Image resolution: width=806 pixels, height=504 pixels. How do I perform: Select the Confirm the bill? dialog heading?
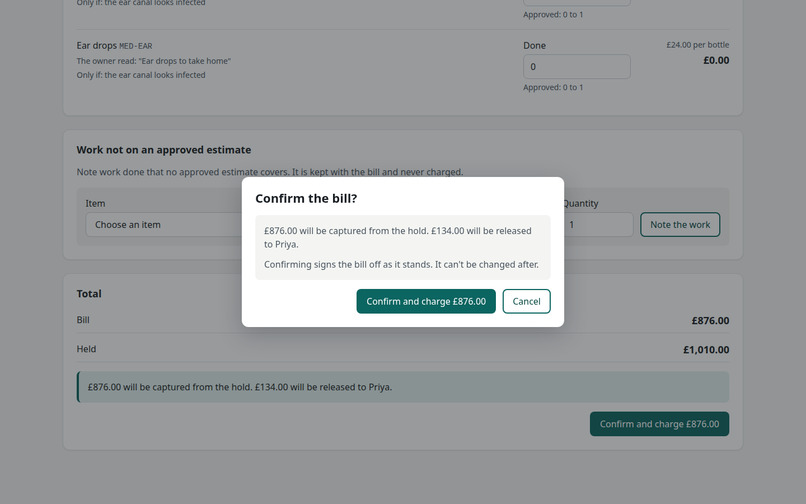(x=306, y=199)
